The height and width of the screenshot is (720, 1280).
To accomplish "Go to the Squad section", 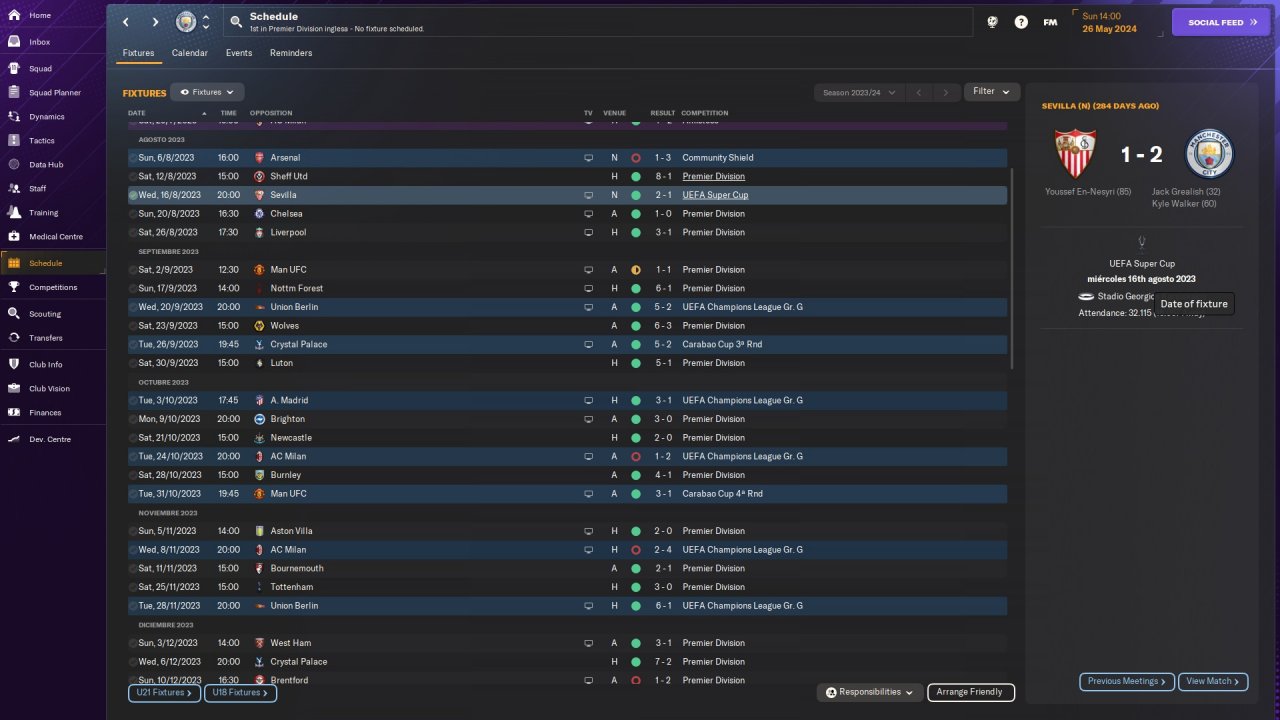I will (x=53, y=69).
